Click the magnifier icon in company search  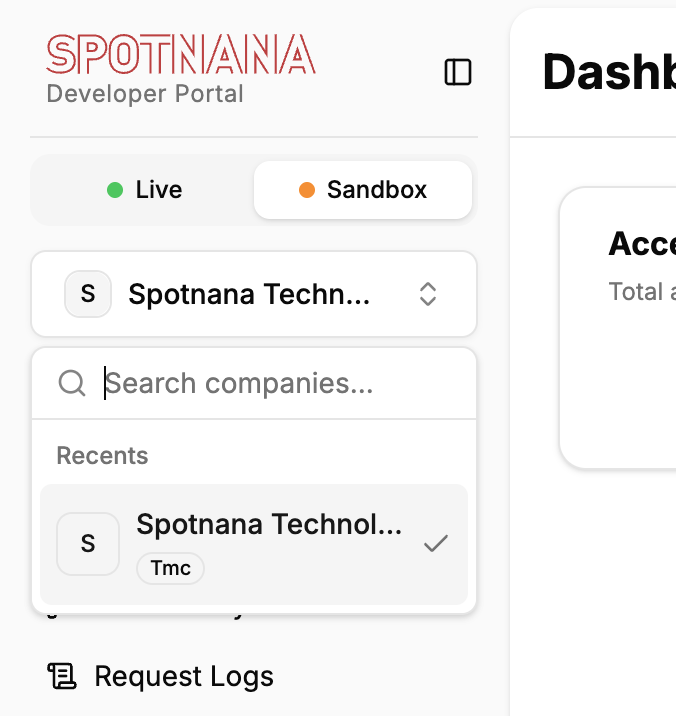pyautogui.click(x=72, y=383)
